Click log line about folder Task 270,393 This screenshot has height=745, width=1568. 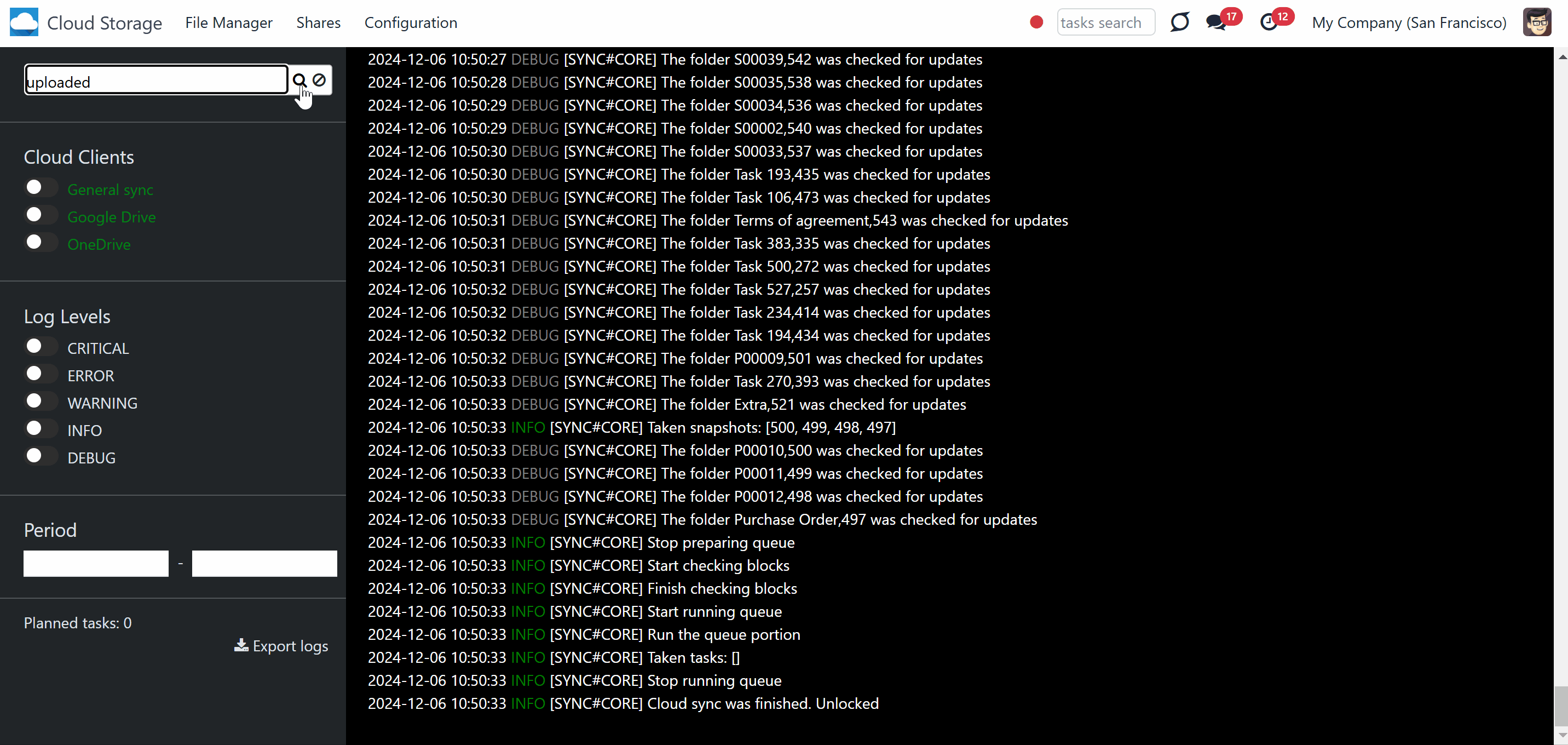click(679, 381)
